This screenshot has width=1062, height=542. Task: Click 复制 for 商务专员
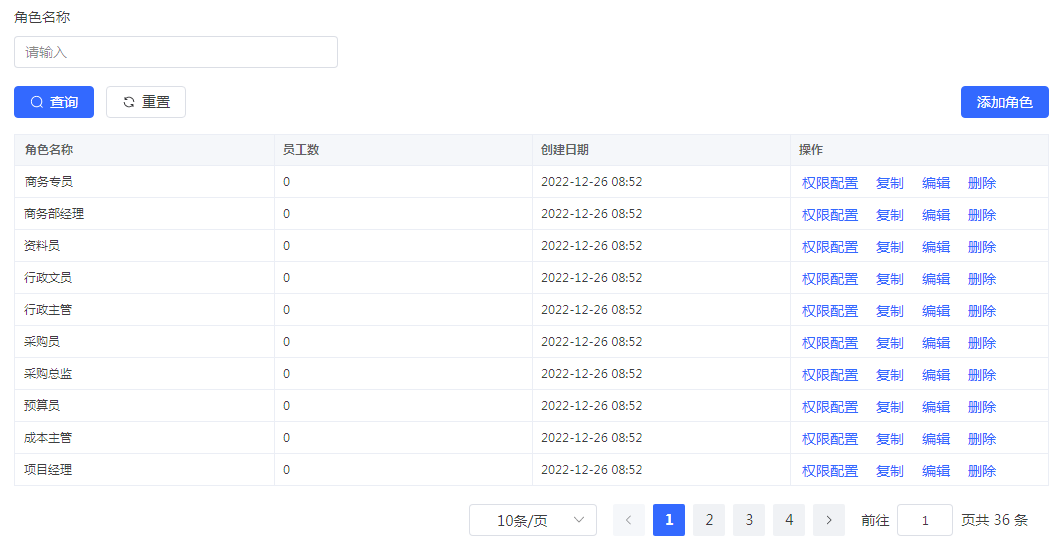point(889,183)
